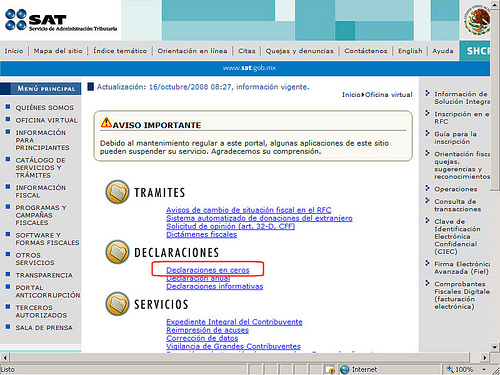Image resolution: width=500 pixels, height=375 pixels.
Task: Open Corrección de datos link
Action: [202, 338]
